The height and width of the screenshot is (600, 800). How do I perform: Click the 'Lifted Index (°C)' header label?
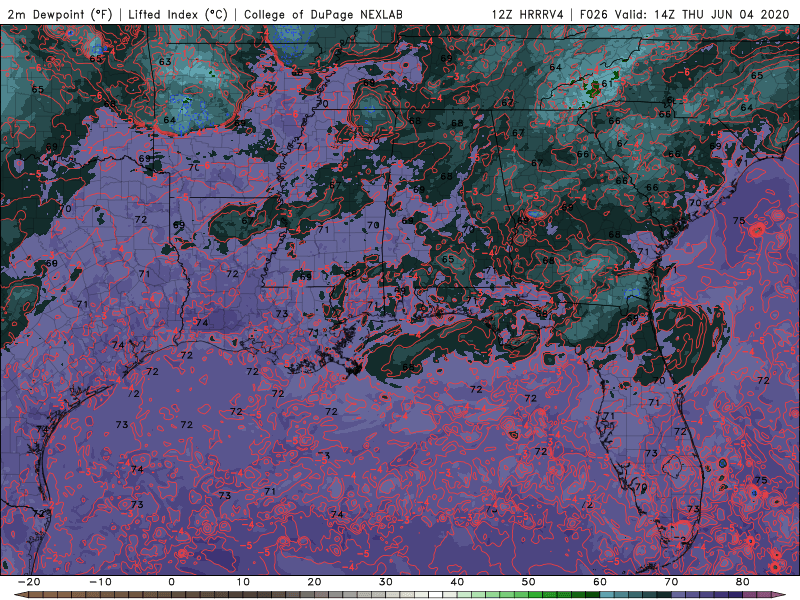(x=178, y=14)
